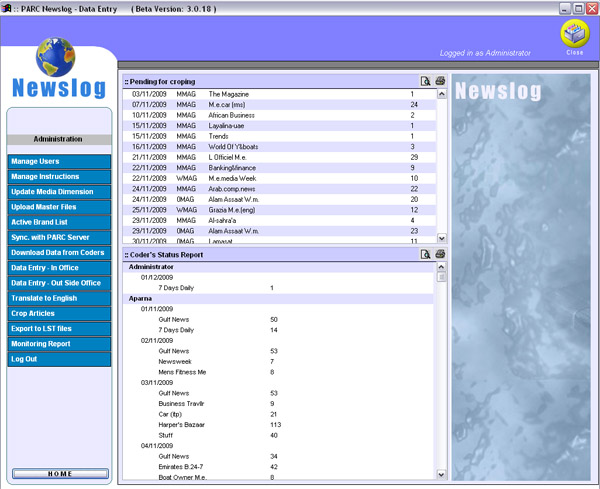Click Export to LST files
This screenshot has width=600, height=489.
[59, 329]
